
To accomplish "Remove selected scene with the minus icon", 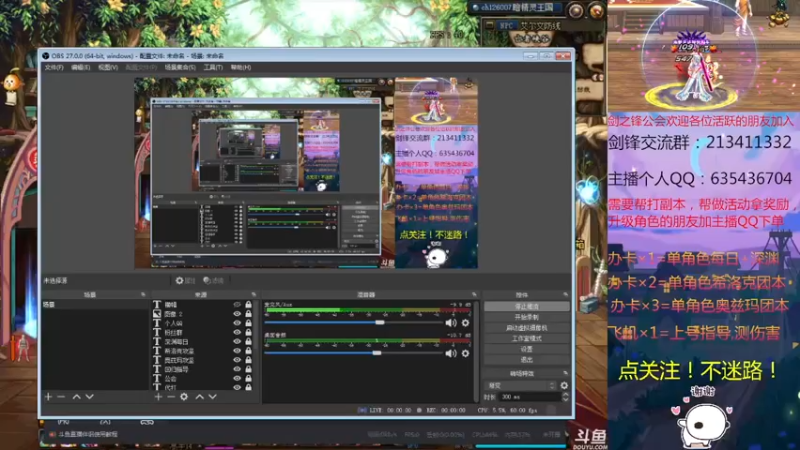I will pos(61,396).
